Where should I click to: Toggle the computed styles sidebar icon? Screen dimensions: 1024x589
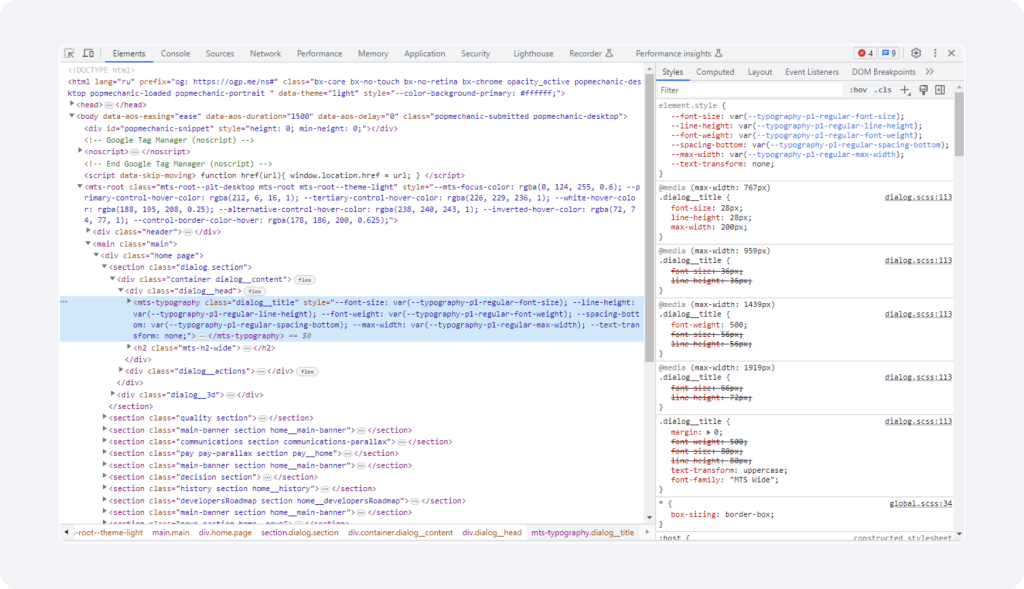tap(940, 90)
